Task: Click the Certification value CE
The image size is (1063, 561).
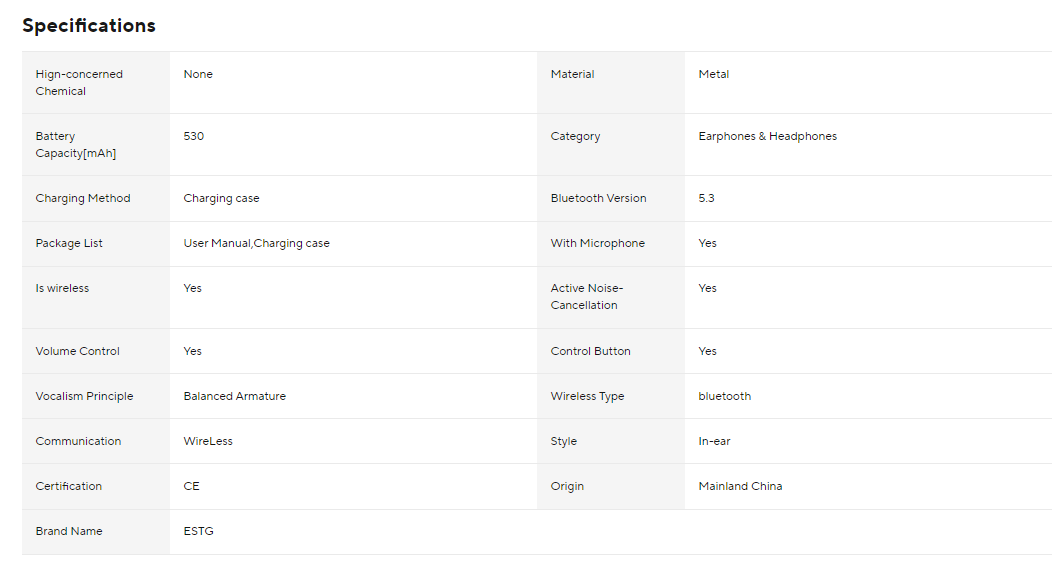Action: [192, 486]
